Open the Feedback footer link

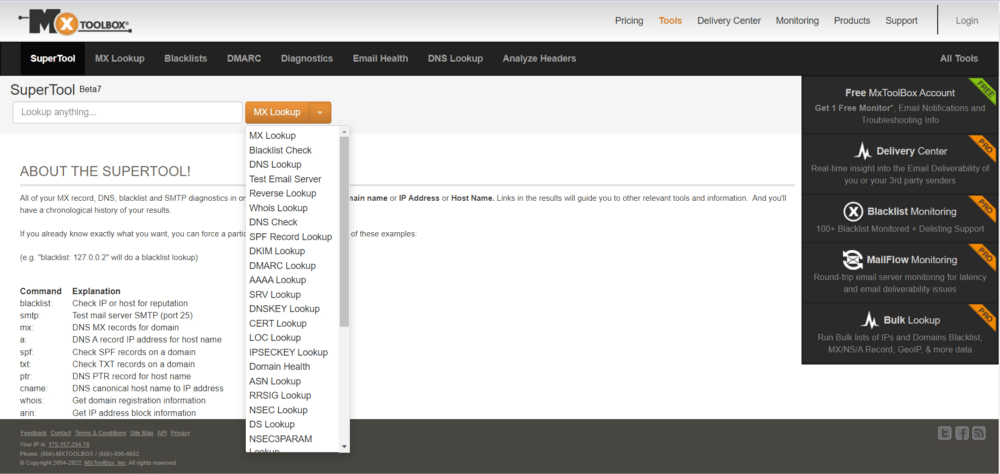[33, 433]
